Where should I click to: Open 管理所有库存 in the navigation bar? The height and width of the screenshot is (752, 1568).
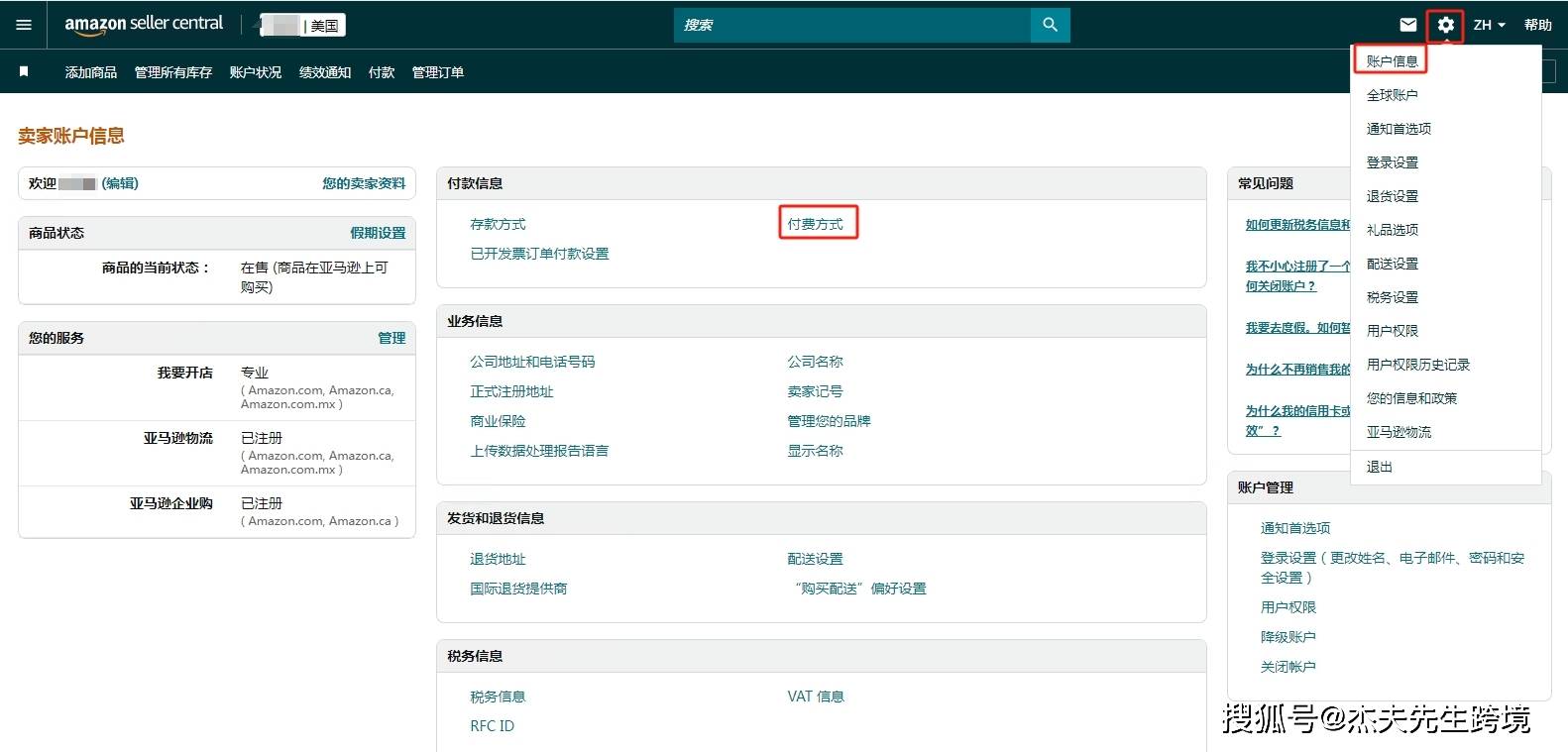click(x=173, y=72)
